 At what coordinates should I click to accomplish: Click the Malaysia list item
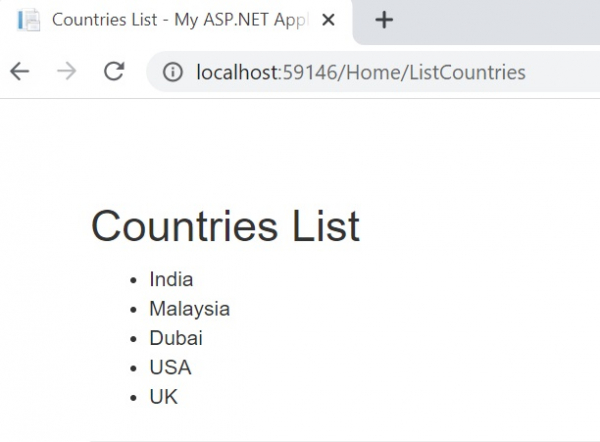point(189,309)
